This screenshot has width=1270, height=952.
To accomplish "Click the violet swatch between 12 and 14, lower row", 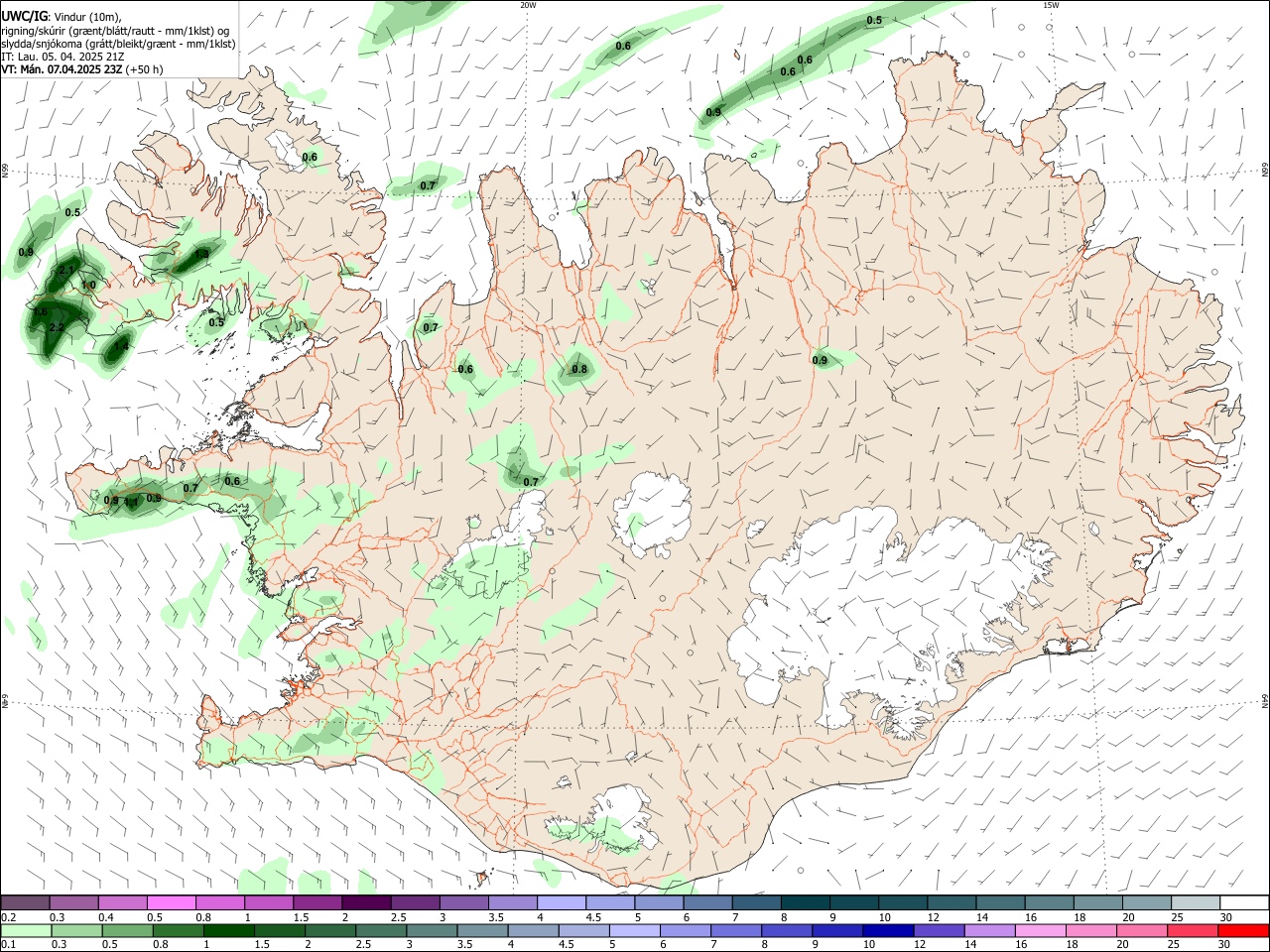I will (x=938, y=930).
